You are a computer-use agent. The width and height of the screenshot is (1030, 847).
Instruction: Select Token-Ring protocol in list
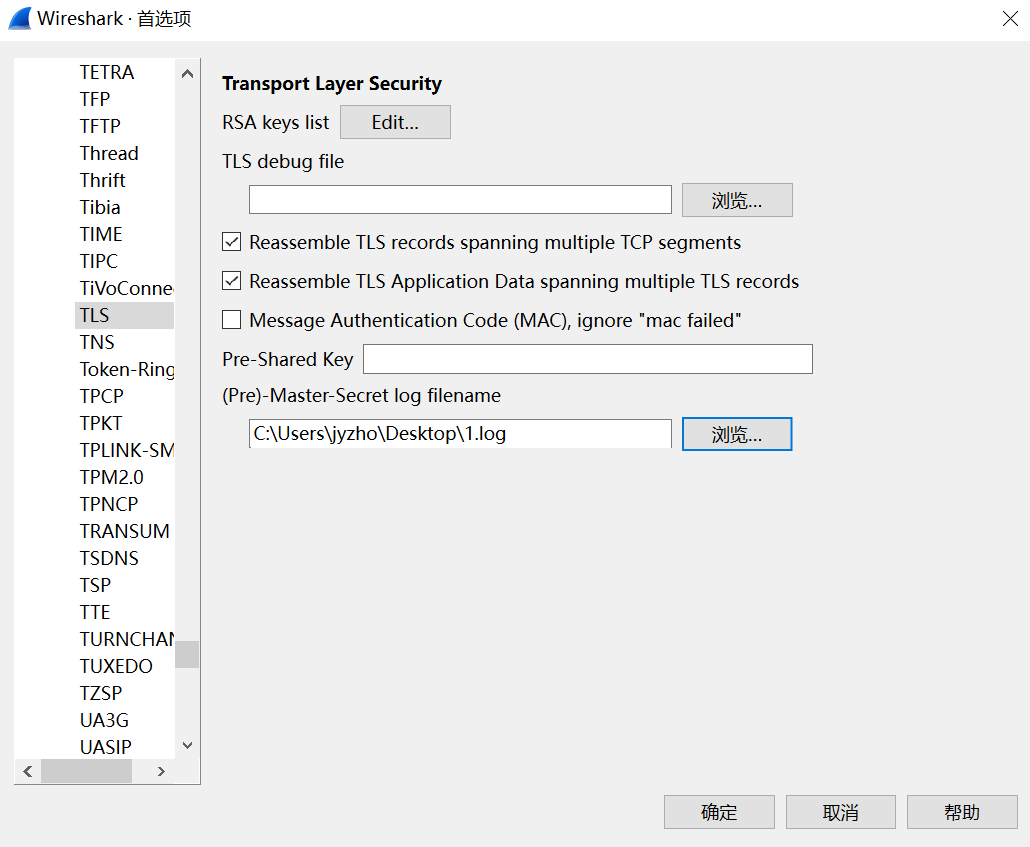point(127,369)
